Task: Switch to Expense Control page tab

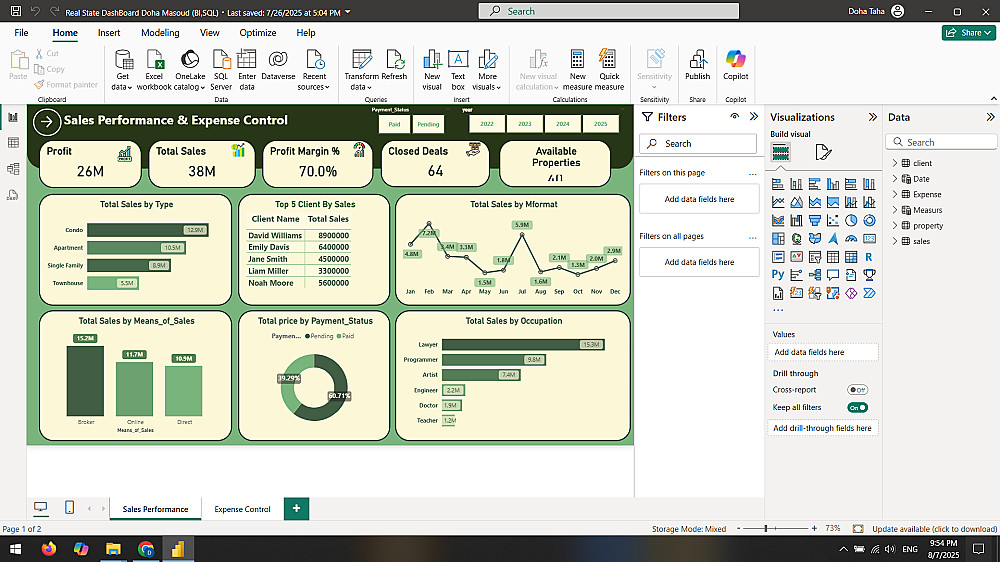Action: [242, 509]
